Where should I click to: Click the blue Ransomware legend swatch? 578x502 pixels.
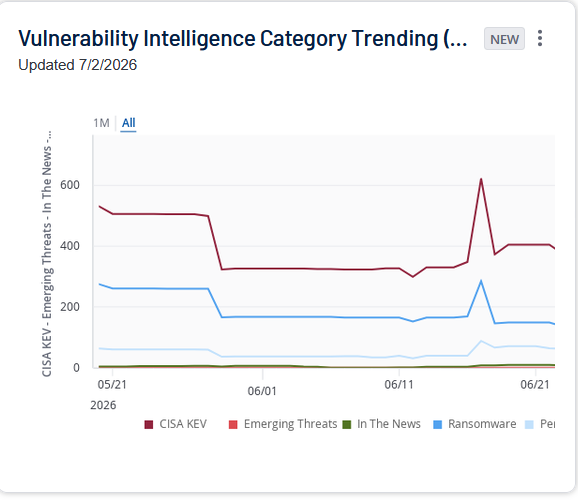[438, 425]
